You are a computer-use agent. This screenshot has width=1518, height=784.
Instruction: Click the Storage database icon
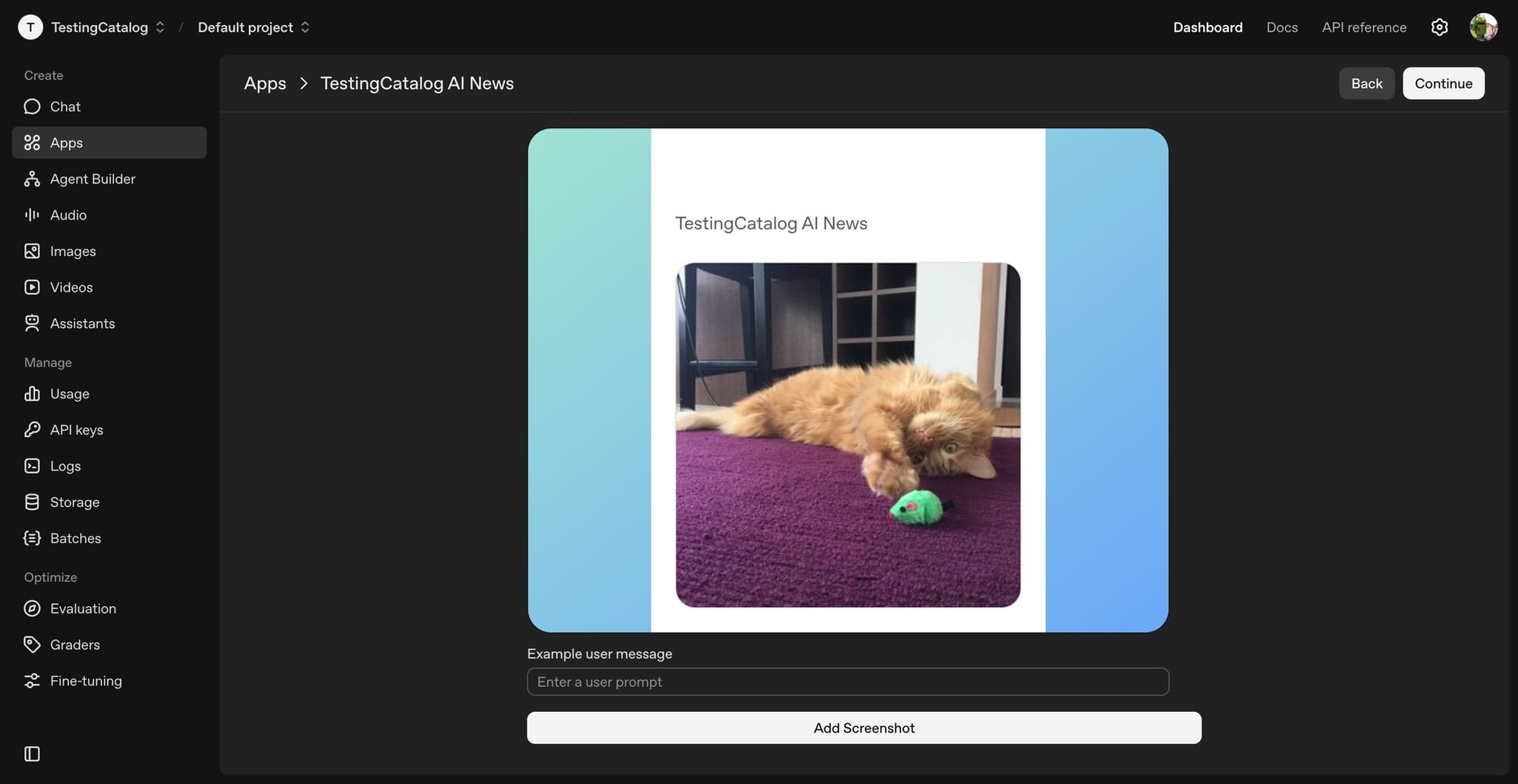tap(32, 502)
